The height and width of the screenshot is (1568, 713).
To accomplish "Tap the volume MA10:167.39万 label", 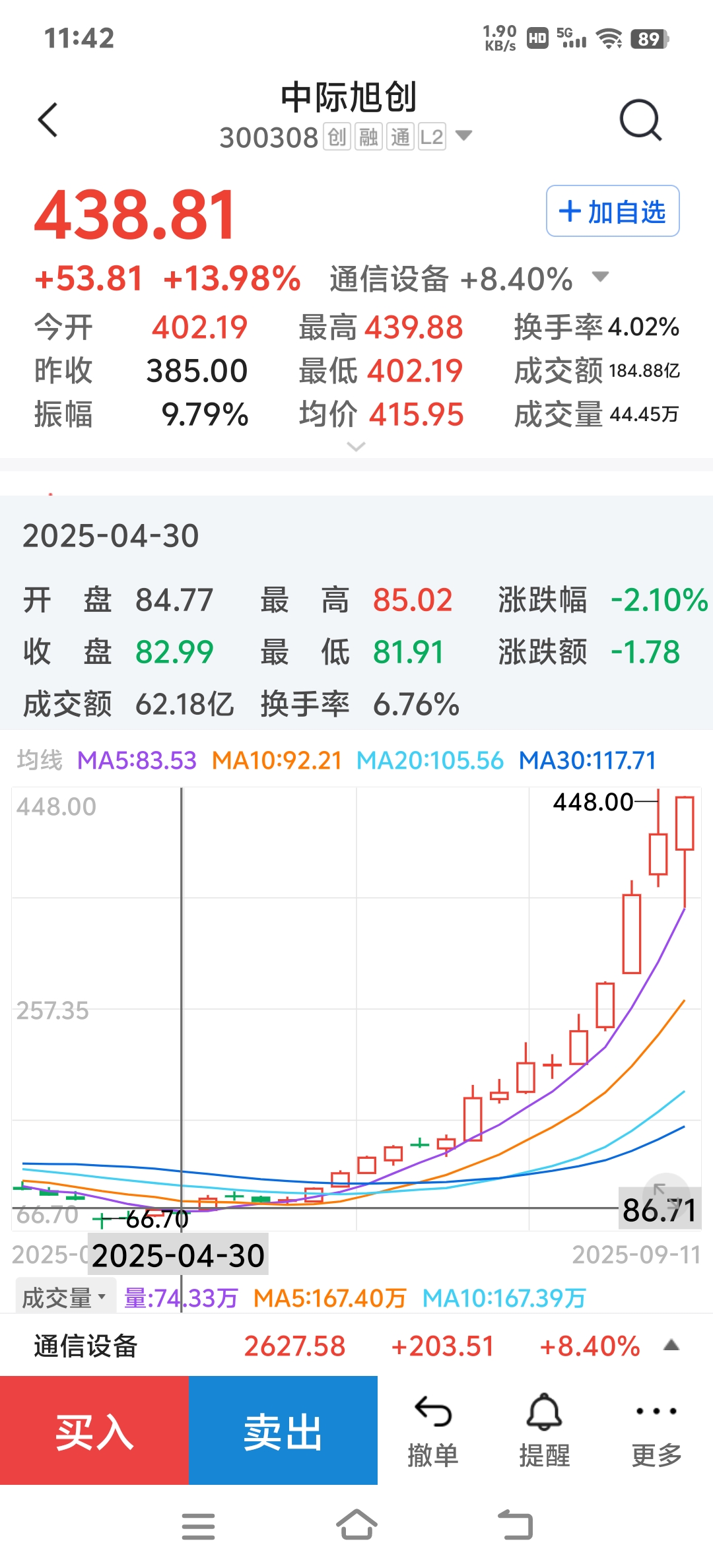I will (x=504, y=1298).
